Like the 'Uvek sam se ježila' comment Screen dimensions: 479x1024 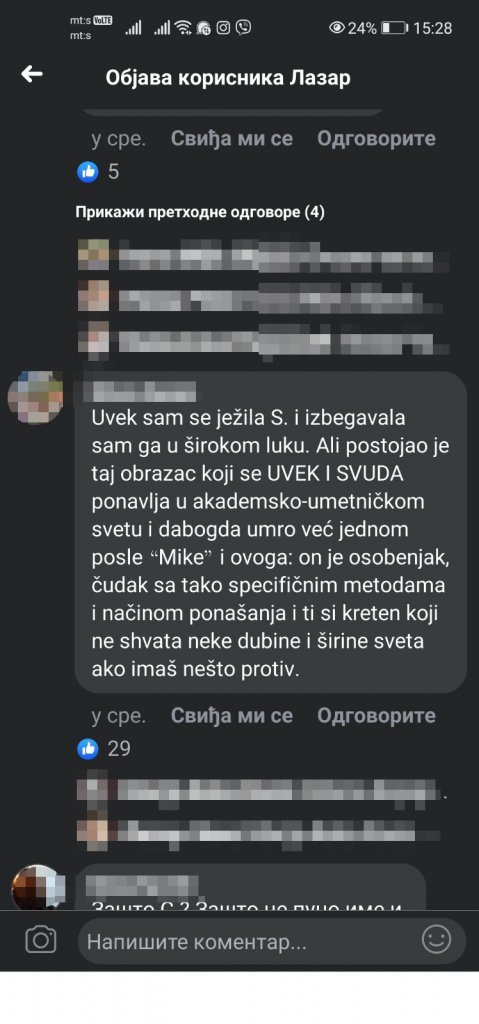[231, 715]
